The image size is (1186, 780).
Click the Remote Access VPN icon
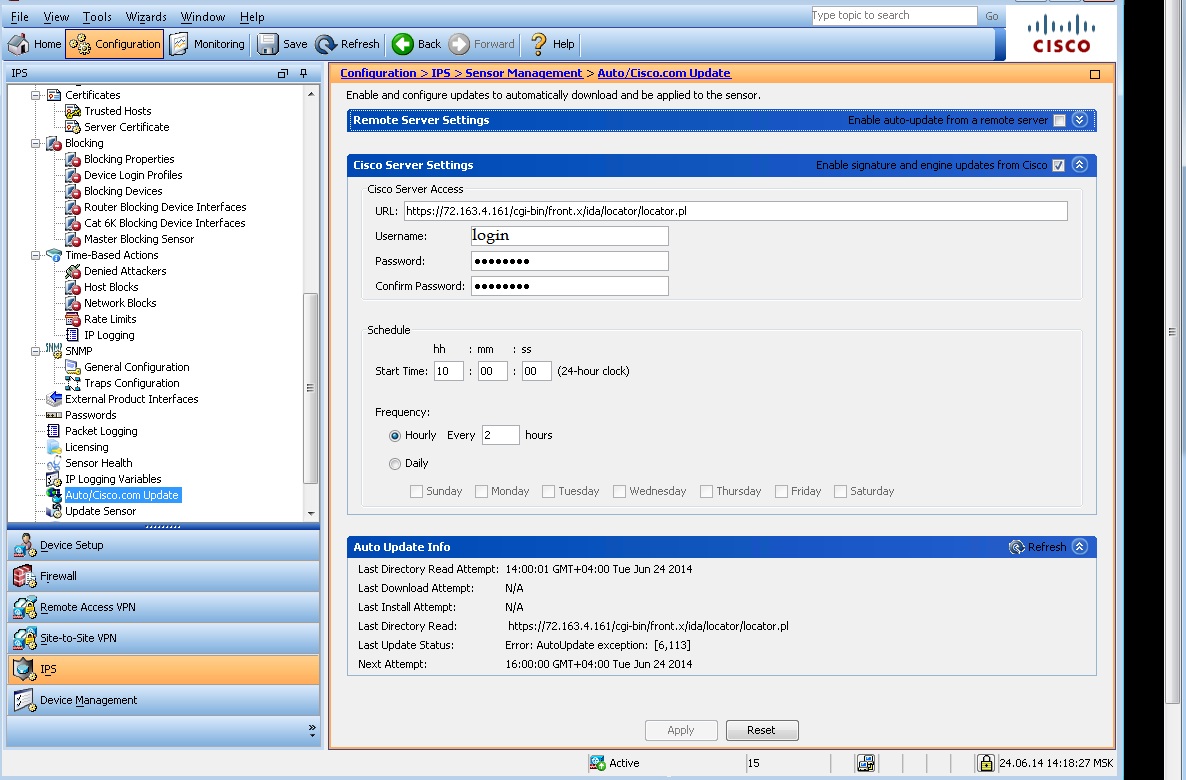[x=24, y=607]
